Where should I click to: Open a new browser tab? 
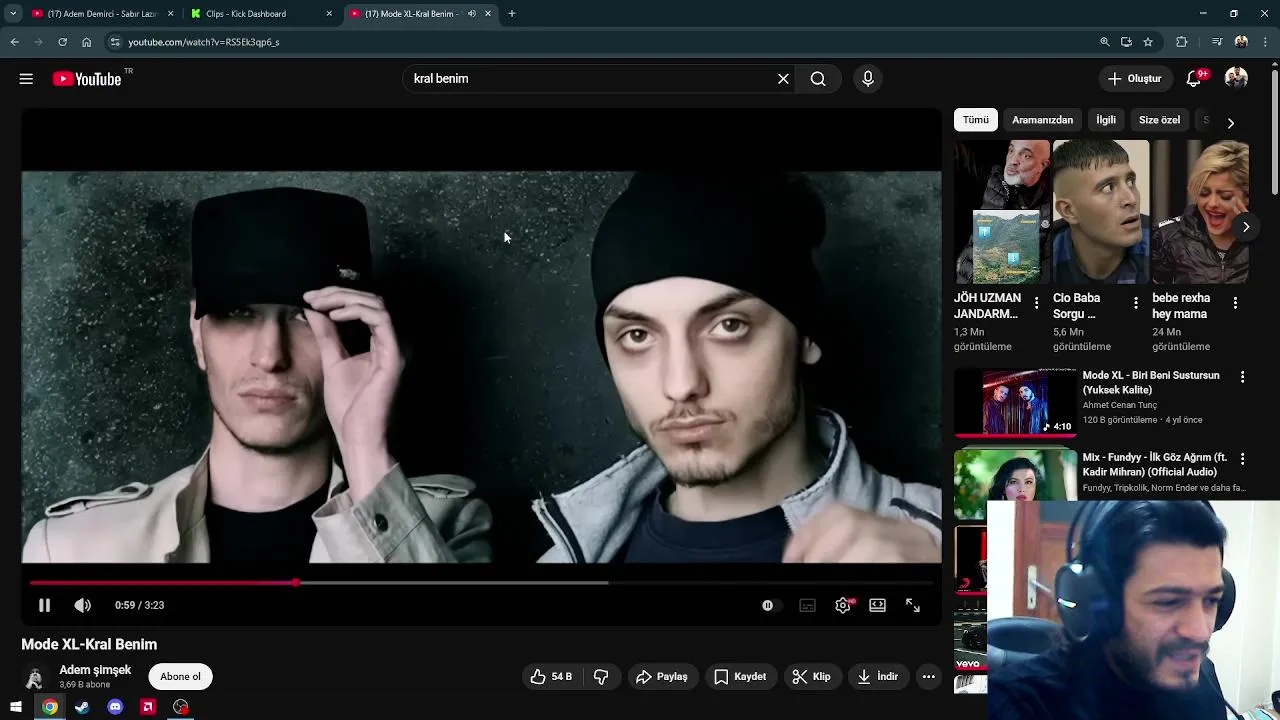coord(512,14)
